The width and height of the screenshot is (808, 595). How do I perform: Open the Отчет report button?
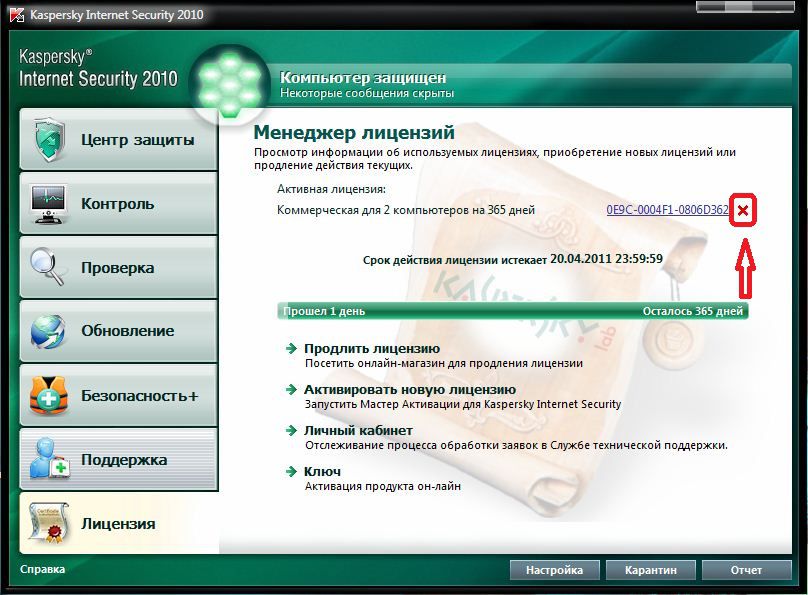tap(746, 570)
